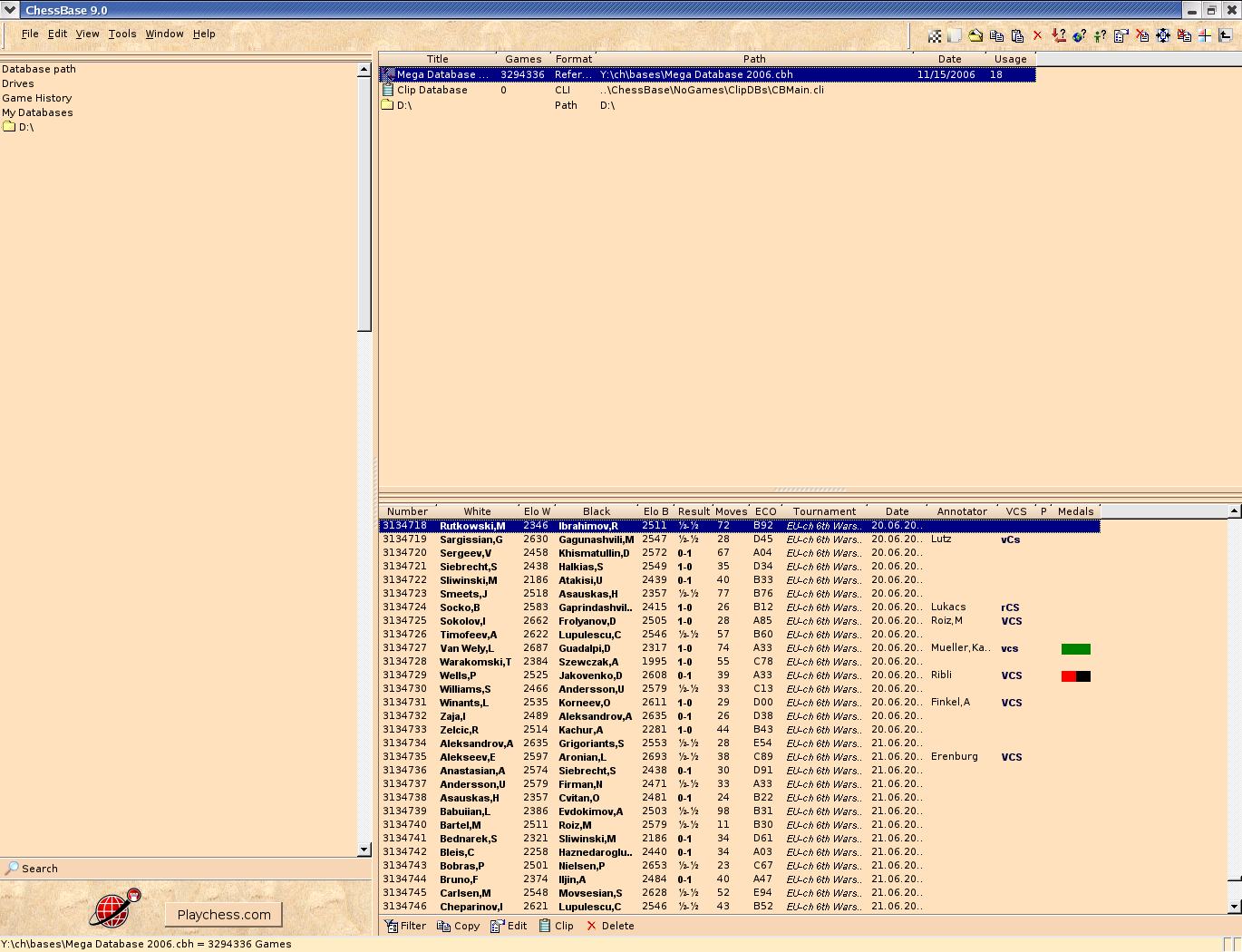Select game 3134735 Alekseev,E vs Aronian,L

(739, 757)
